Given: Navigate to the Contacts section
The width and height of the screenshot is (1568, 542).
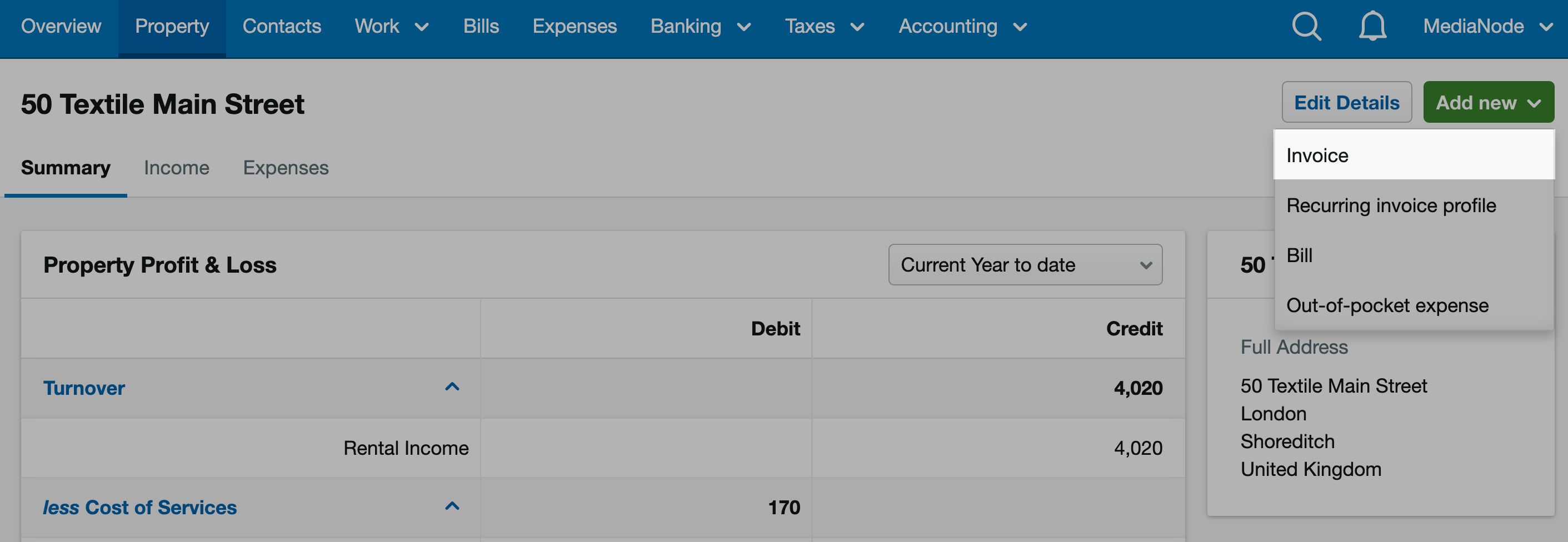Looking at the screenshot, I should pyautogui.click(x=282, y=26).
